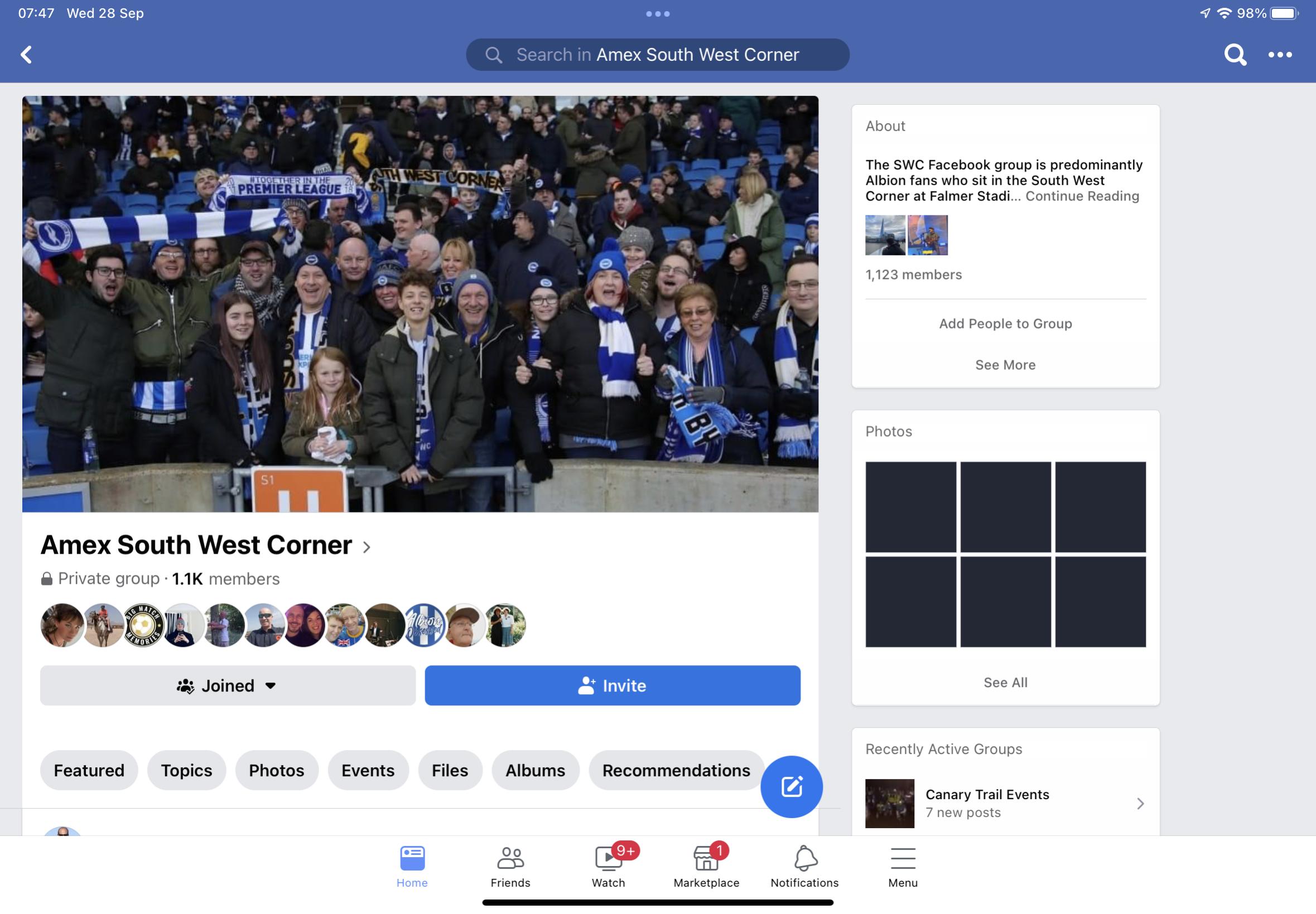
Task: Open the Joined dropdown
Action: [x=228, y=685]
